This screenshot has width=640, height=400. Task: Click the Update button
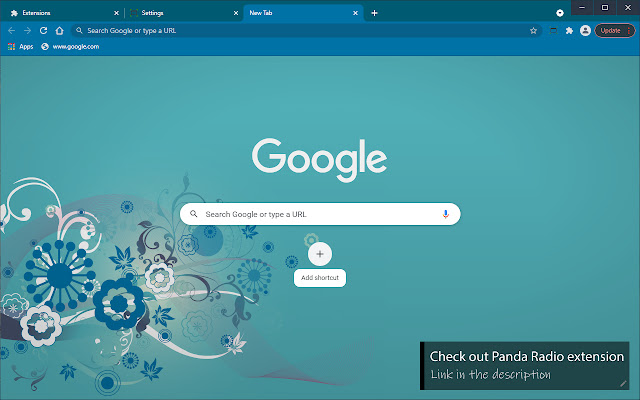[x=610, y=31]
